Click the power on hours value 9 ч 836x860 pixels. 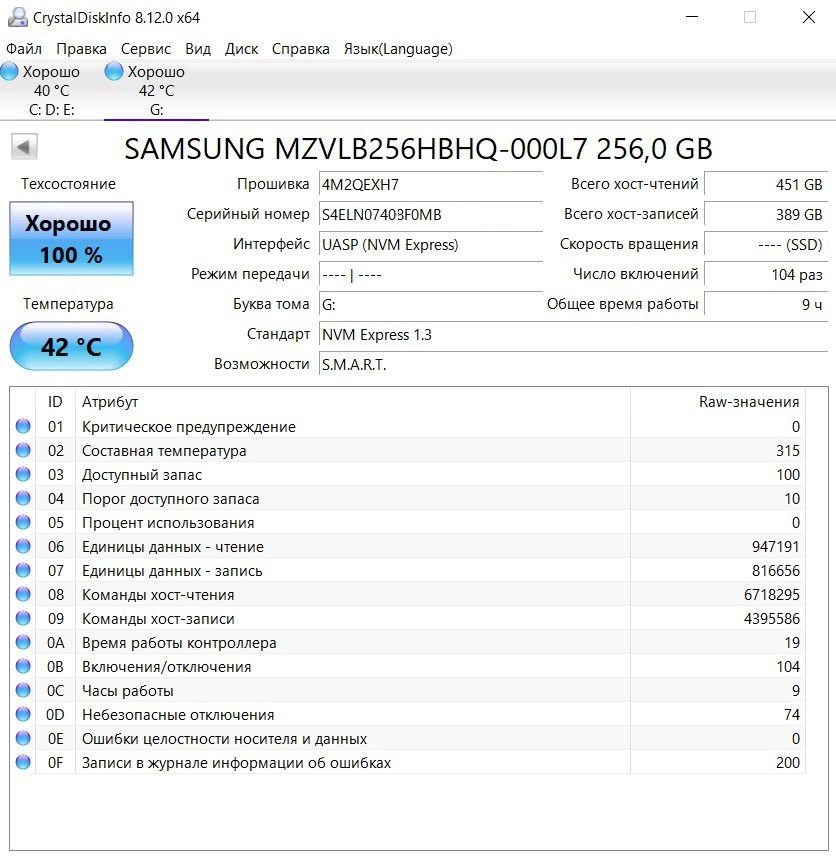(766, 304)
